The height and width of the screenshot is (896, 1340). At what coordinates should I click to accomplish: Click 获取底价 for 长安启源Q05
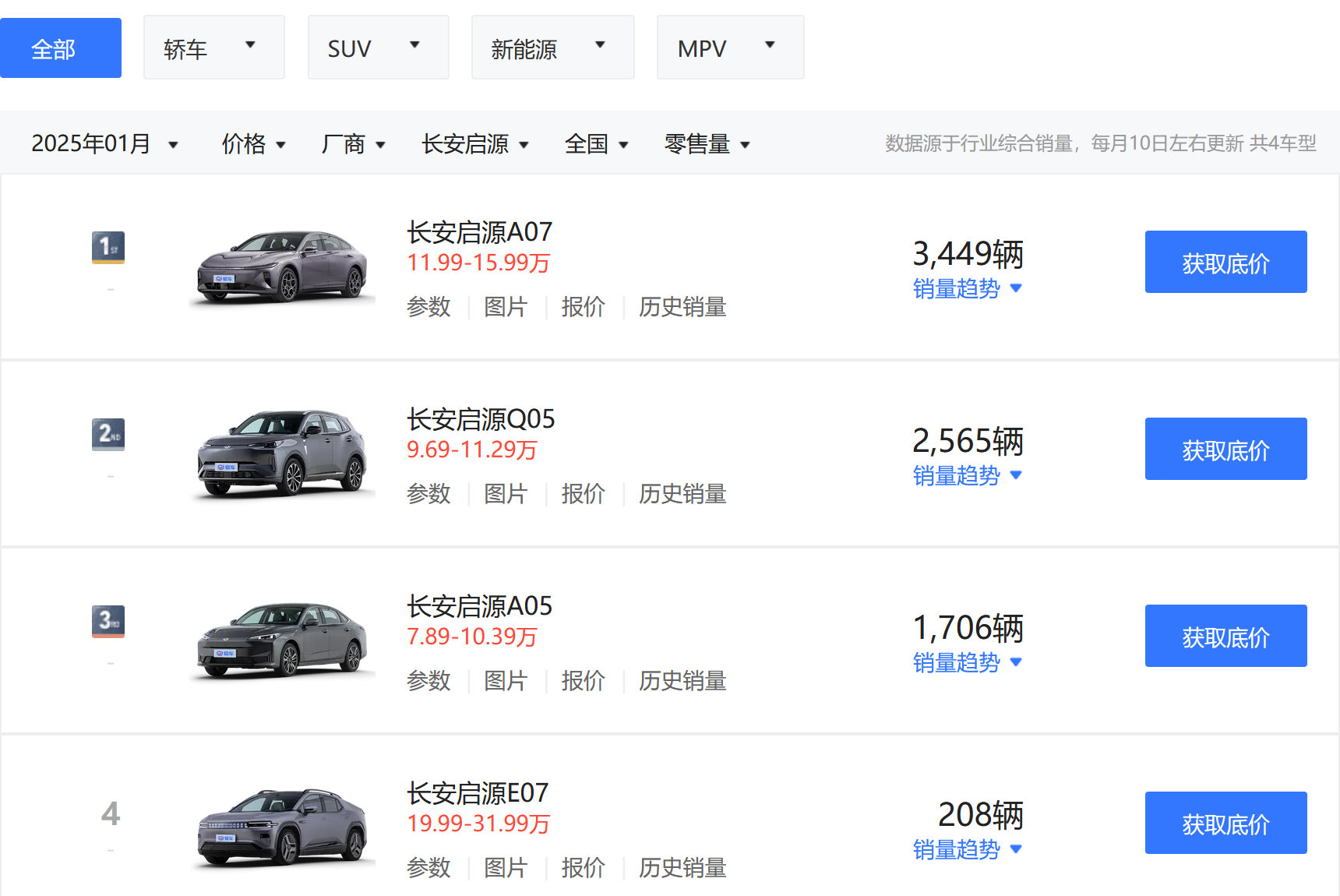tap(1225, 450)
